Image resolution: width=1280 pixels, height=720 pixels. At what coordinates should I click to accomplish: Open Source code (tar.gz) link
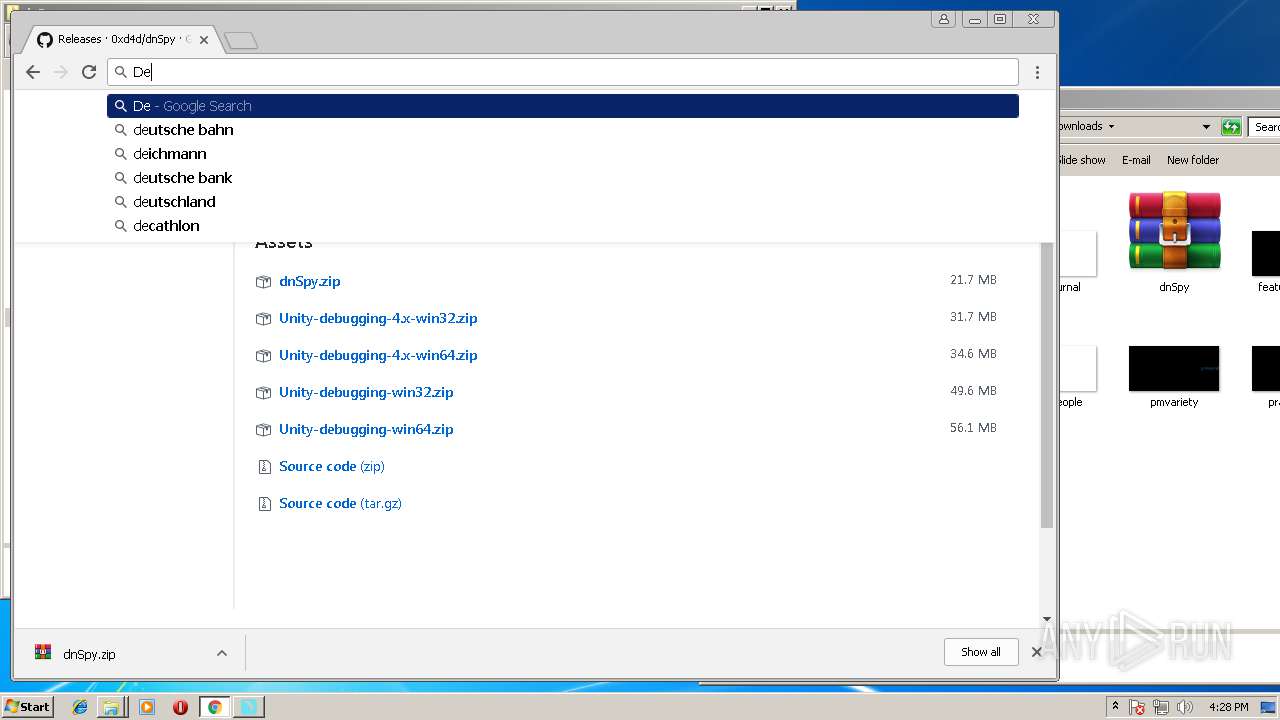(340, 503)
